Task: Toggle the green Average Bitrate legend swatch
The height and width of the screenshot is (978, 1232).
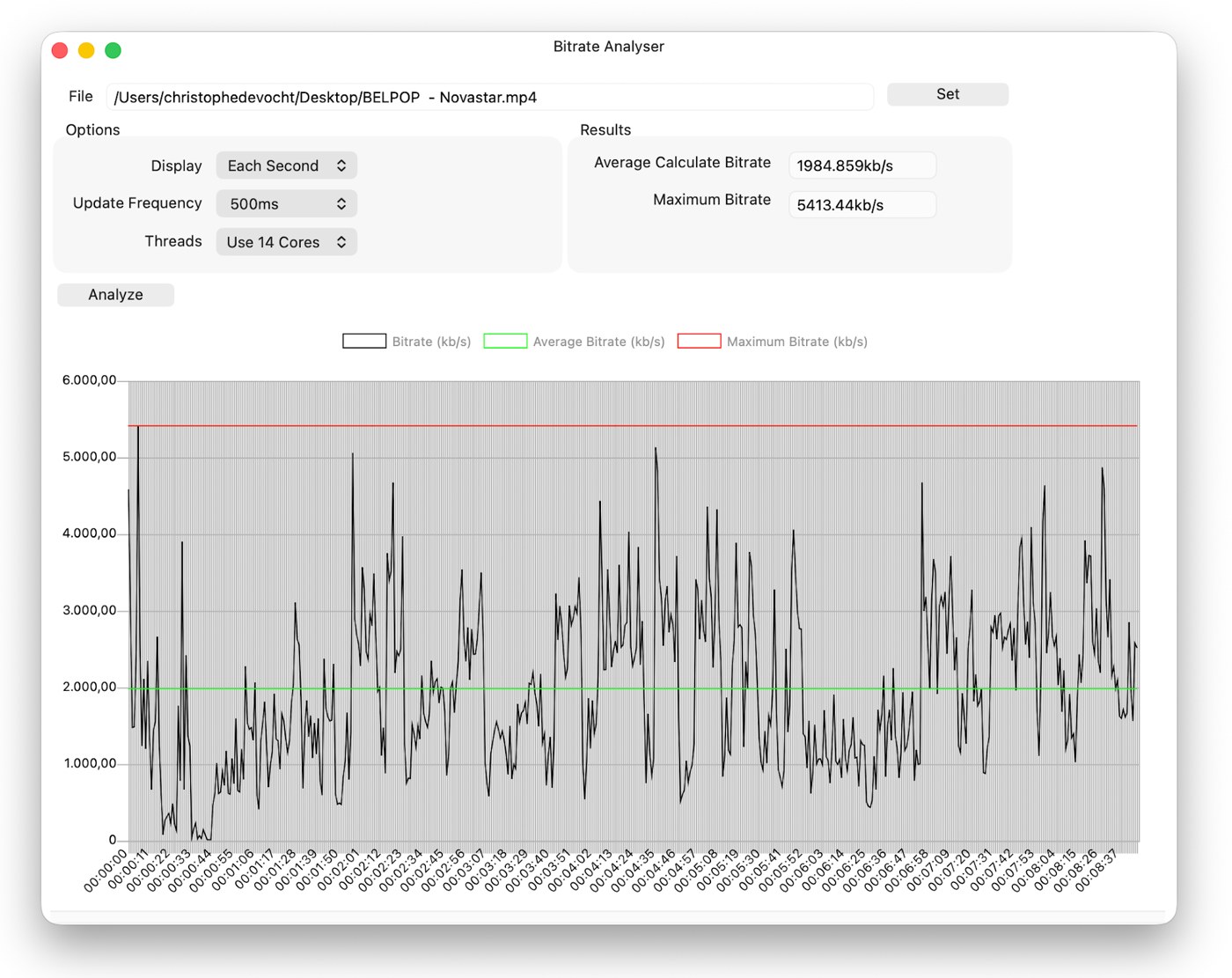Action: point(505,342)
